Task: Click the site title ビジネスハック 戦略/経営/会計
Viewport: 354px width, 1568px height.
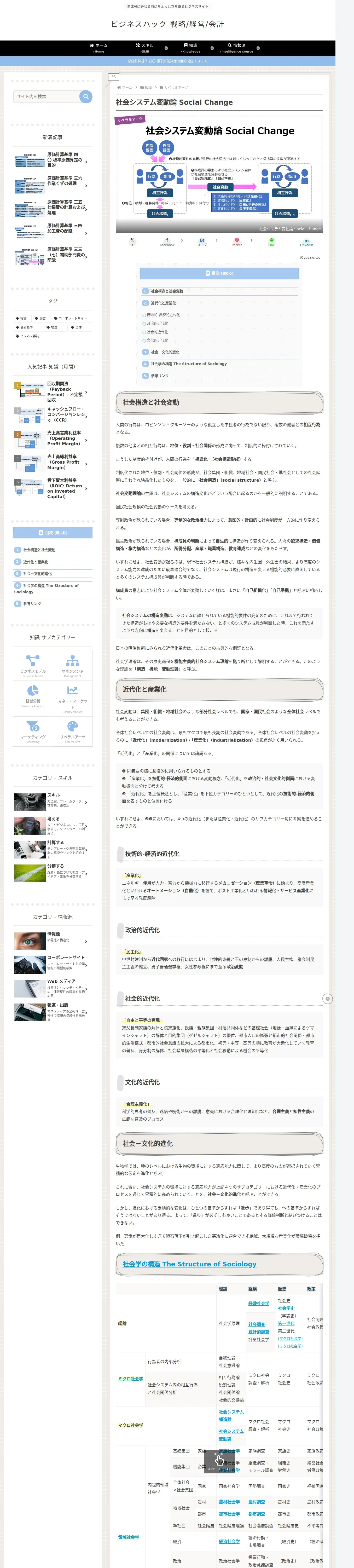Action: [167, 24]
